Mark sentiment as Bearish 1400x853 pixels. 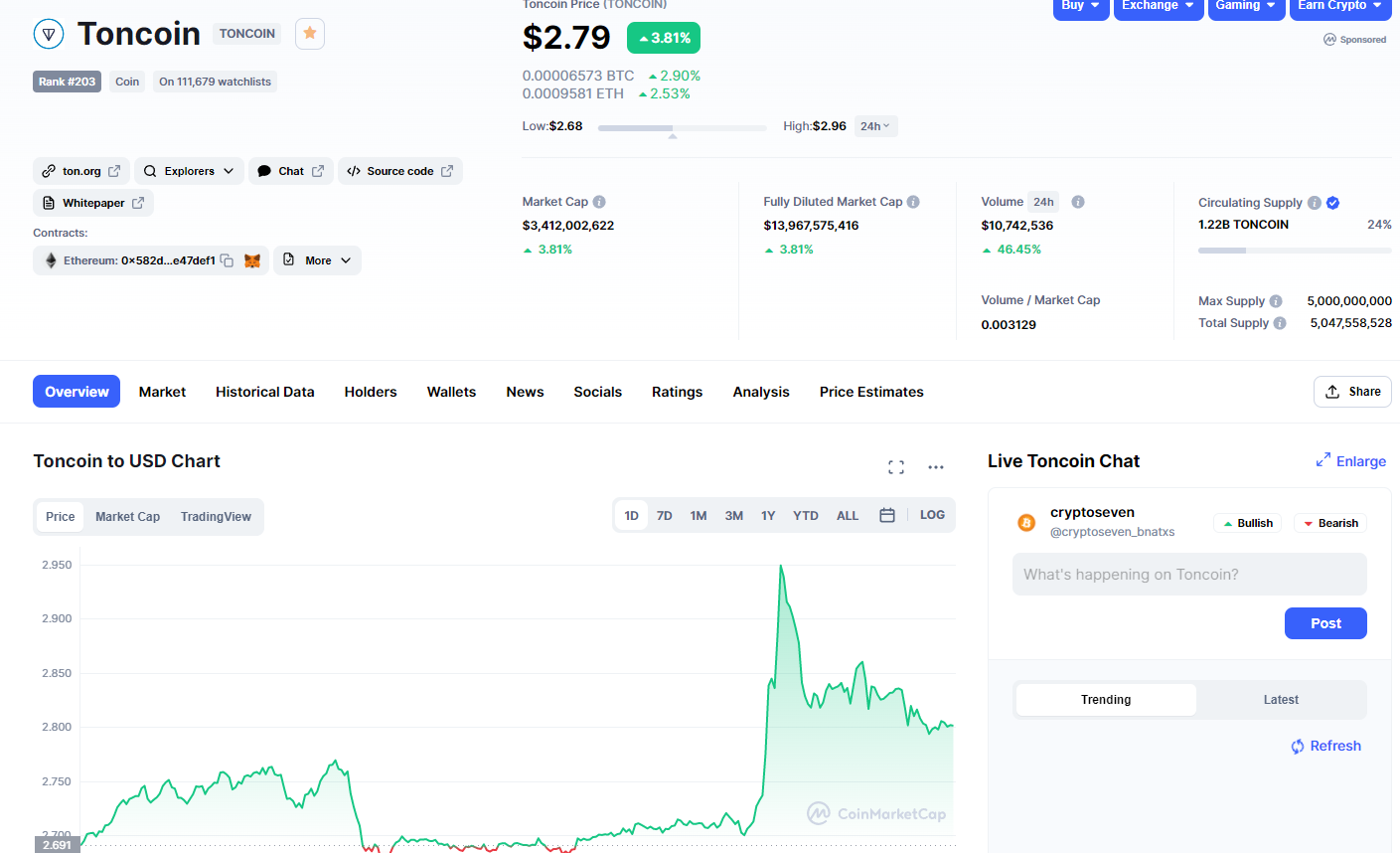coord(1330,523)
